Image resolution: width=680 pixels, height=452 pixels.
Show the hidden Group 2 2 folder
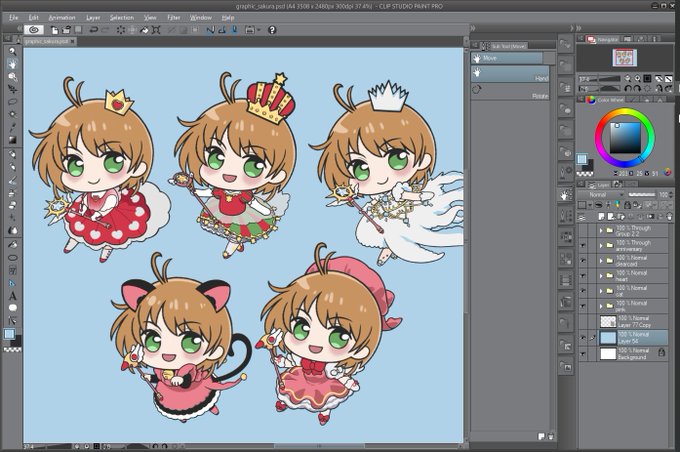582,230
